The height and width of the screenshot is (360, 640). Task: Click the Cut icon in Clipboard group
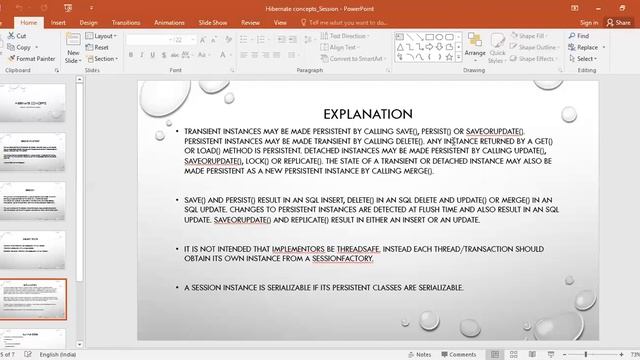point(11,36)
